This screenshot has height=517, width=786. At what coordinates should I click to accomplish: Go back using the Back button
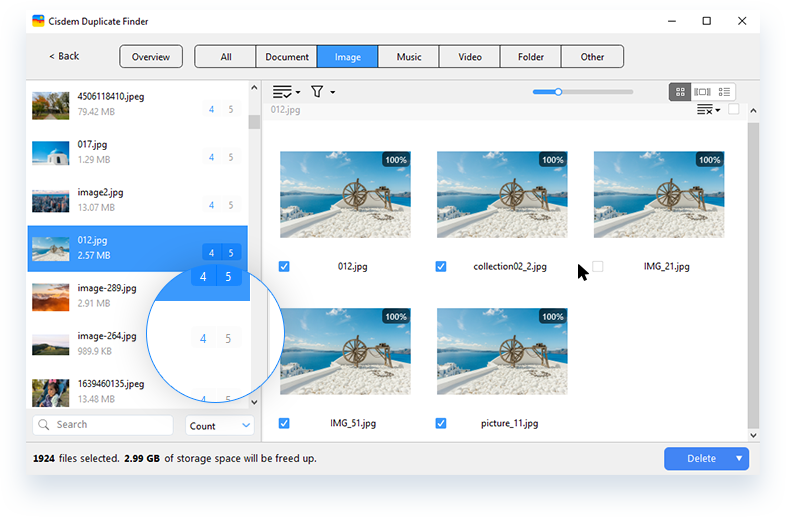click(66, 56)
